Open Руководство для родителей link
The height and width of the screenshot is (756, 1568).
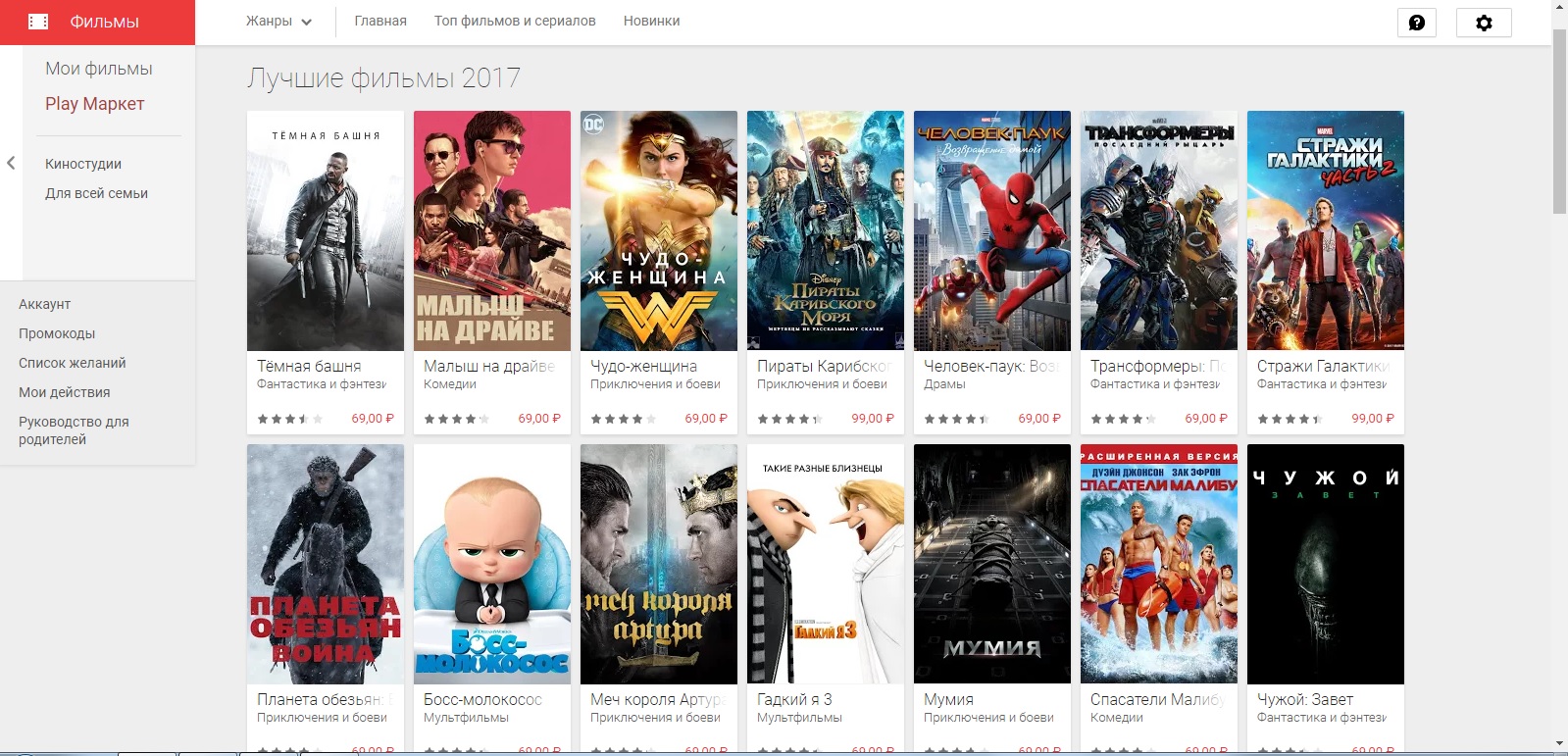[x=74, y=430]
